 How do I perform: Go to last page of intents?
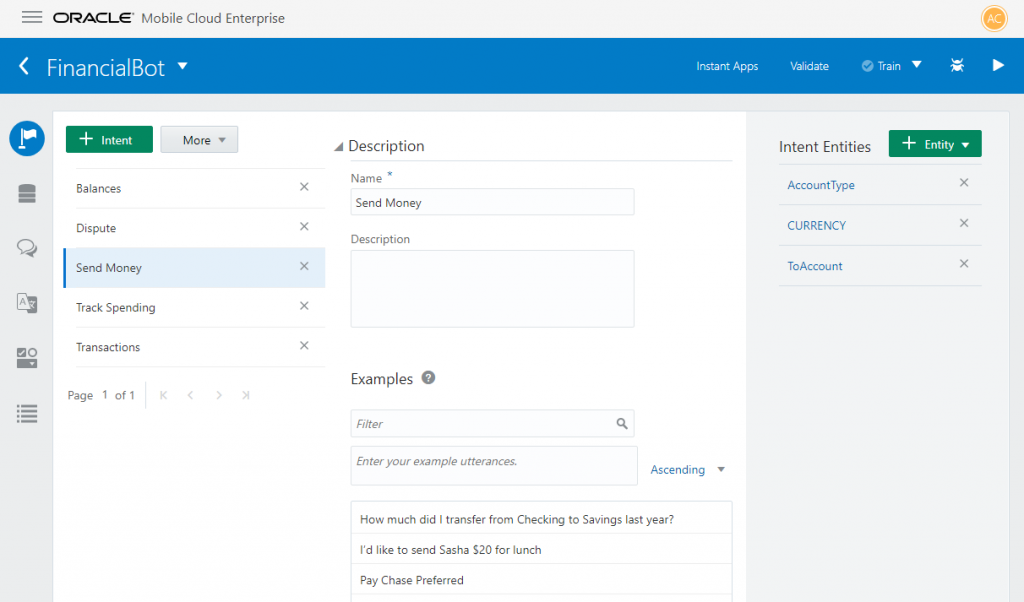click(246, 395)
